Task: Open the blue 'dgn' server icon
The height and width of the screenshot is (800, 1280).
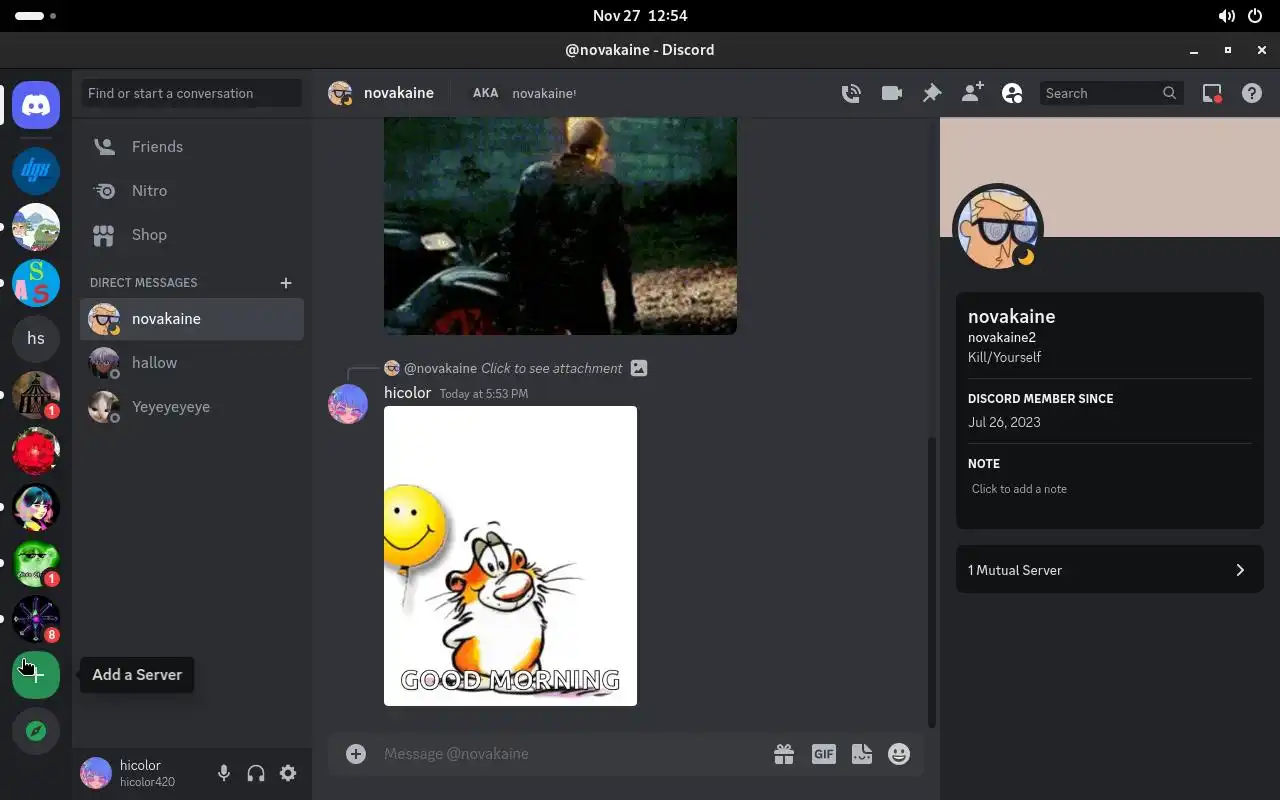Action: 36,171
